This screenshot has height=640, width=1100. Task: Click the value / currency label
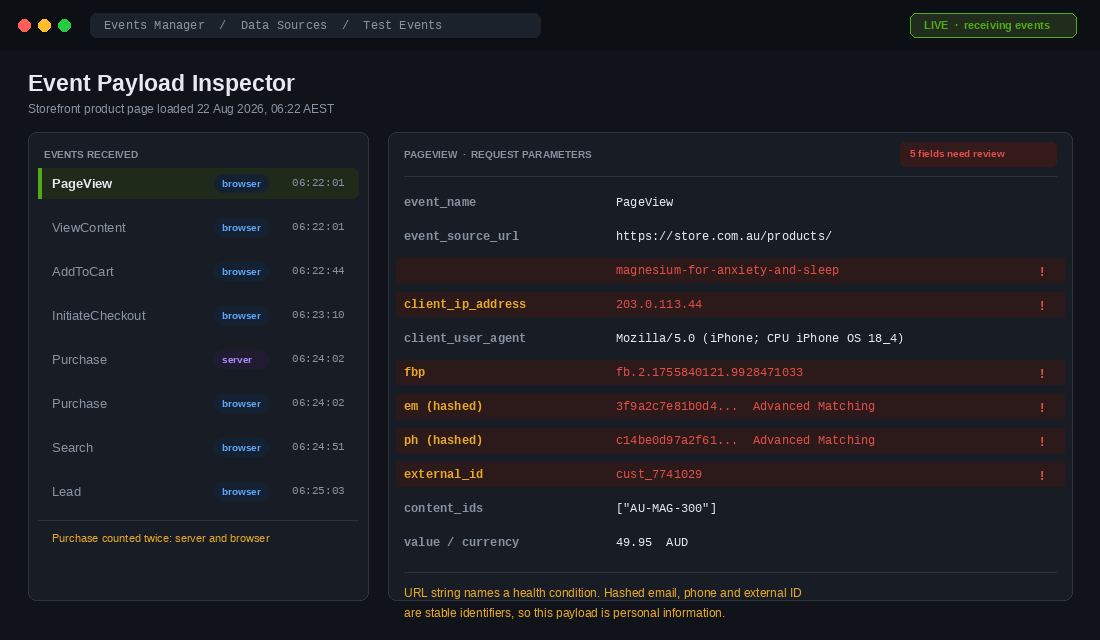462,542
